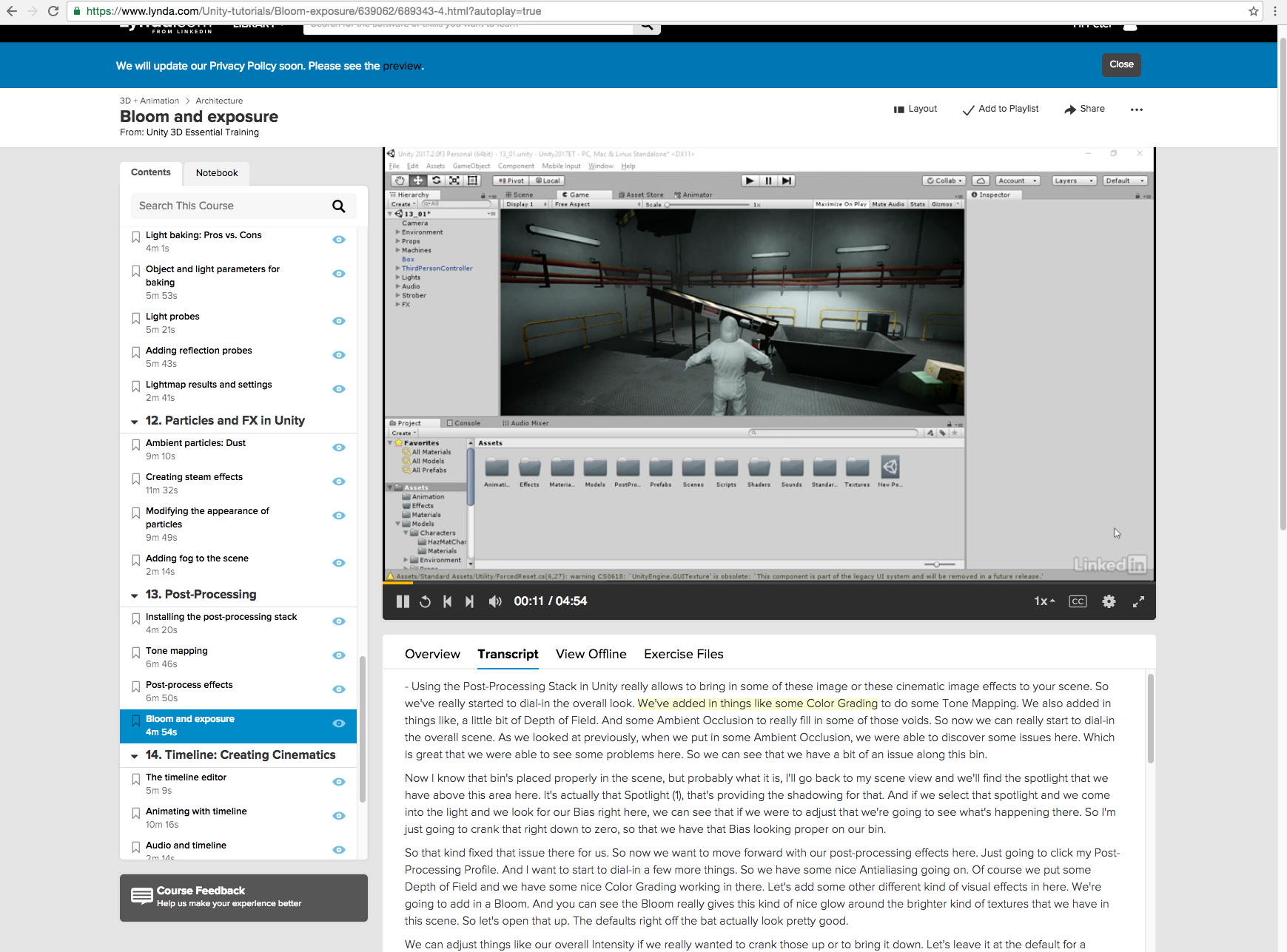Mute the player volume speaker icon
Image resolution: width=1287 pixels, height=952 pixels.
click(x=495, y=601)
